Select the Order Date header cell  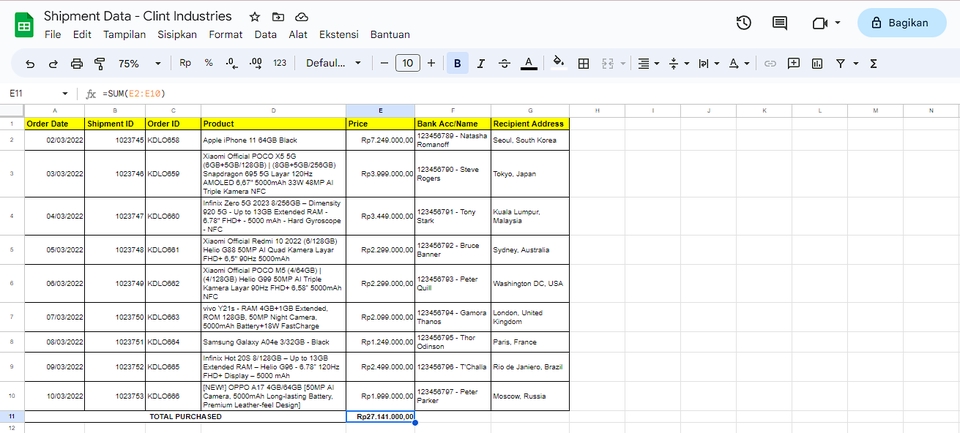(x=54, y=124)
